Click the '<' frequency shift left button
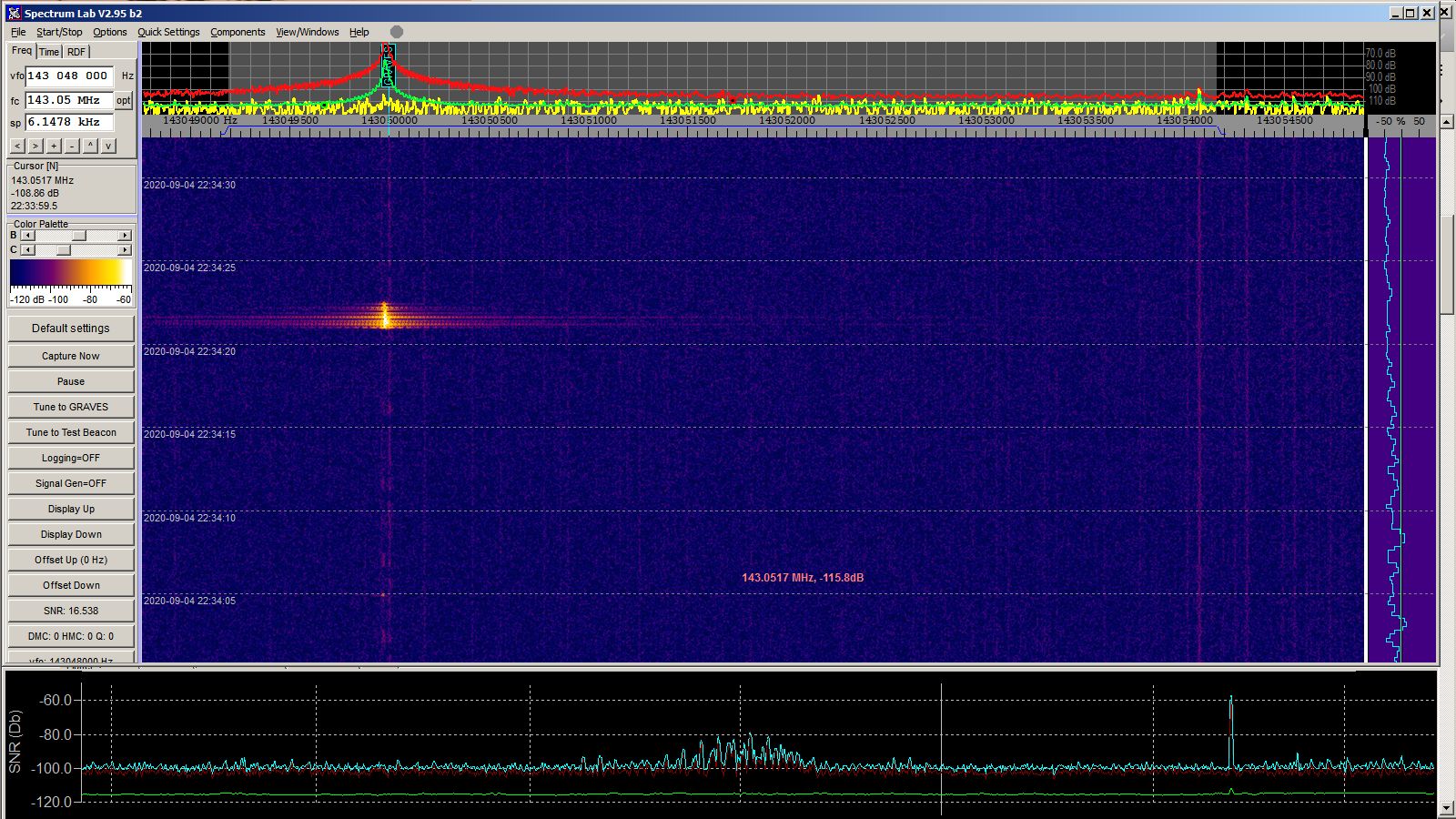The height and width of the screenshot is (819, 1456). click(x=17, y=146)
